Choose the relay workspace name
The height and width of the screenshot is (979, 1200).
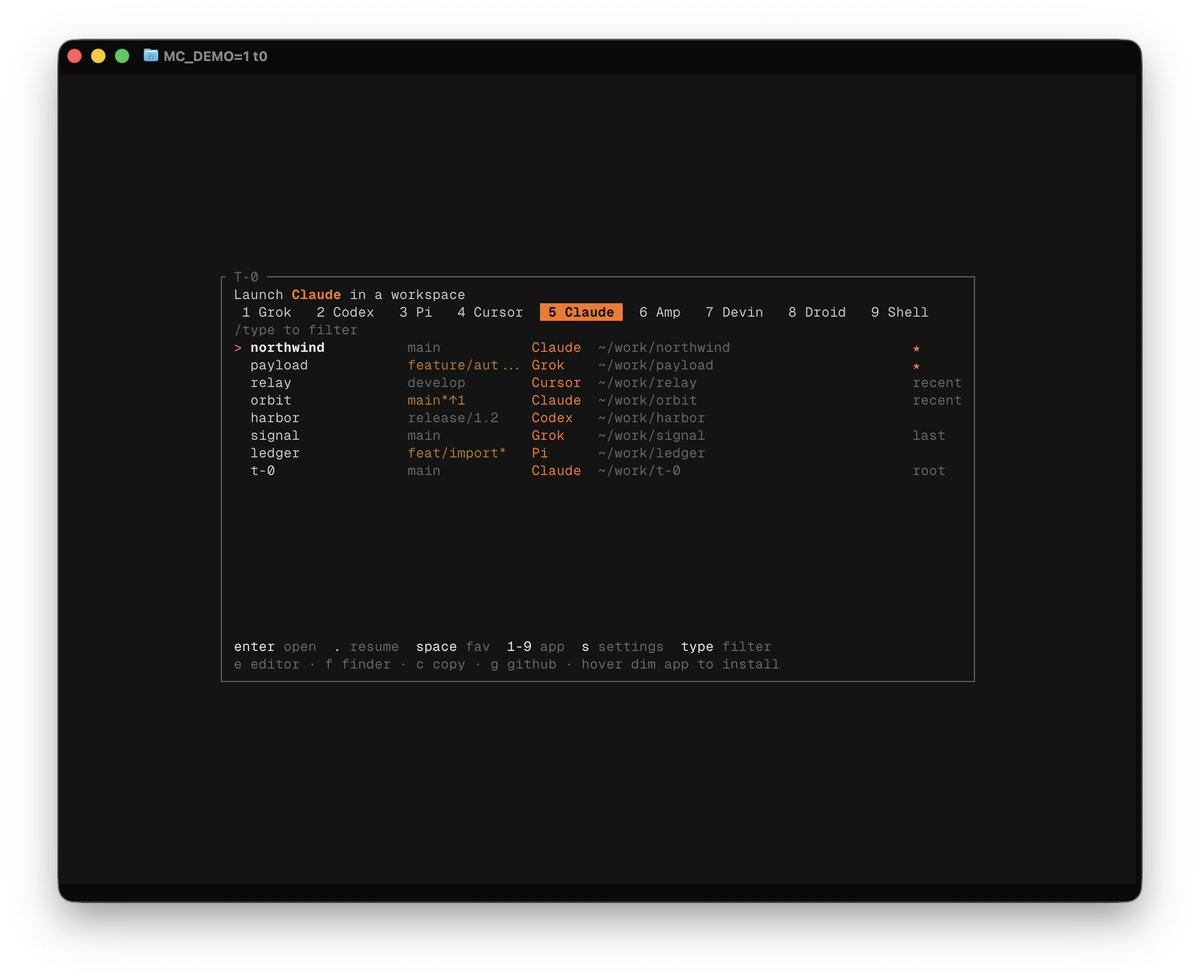[271, 383]
